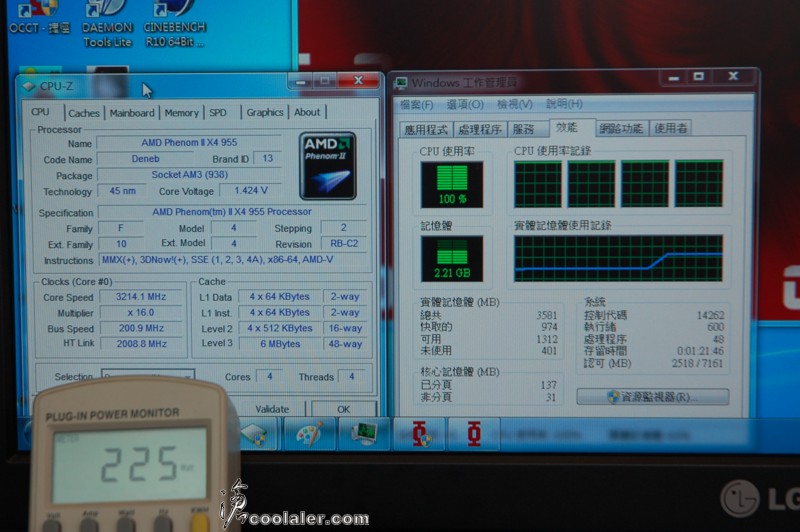The image size is (800, 532).
Task: Click the Validate button in CPU-Z
Action: (272, 409)
